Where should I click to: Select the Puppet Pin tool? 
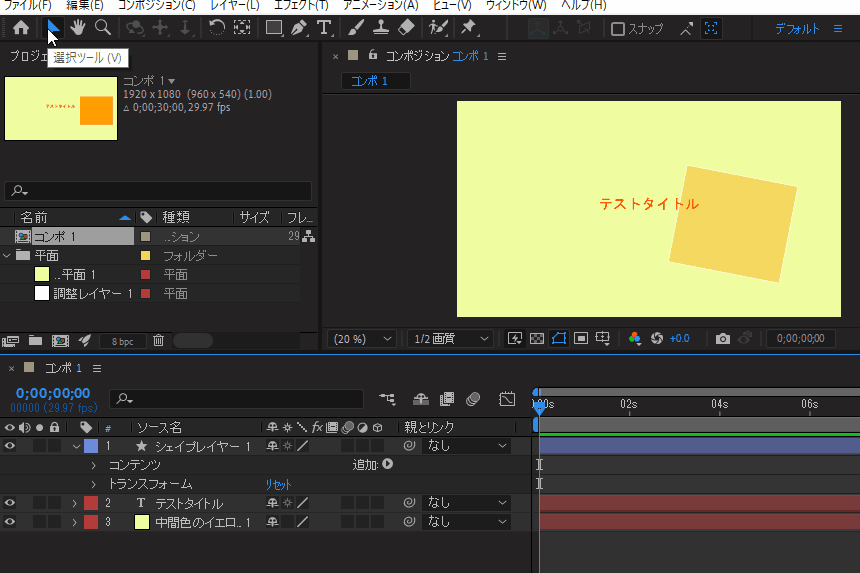click(x=468, y=27)
